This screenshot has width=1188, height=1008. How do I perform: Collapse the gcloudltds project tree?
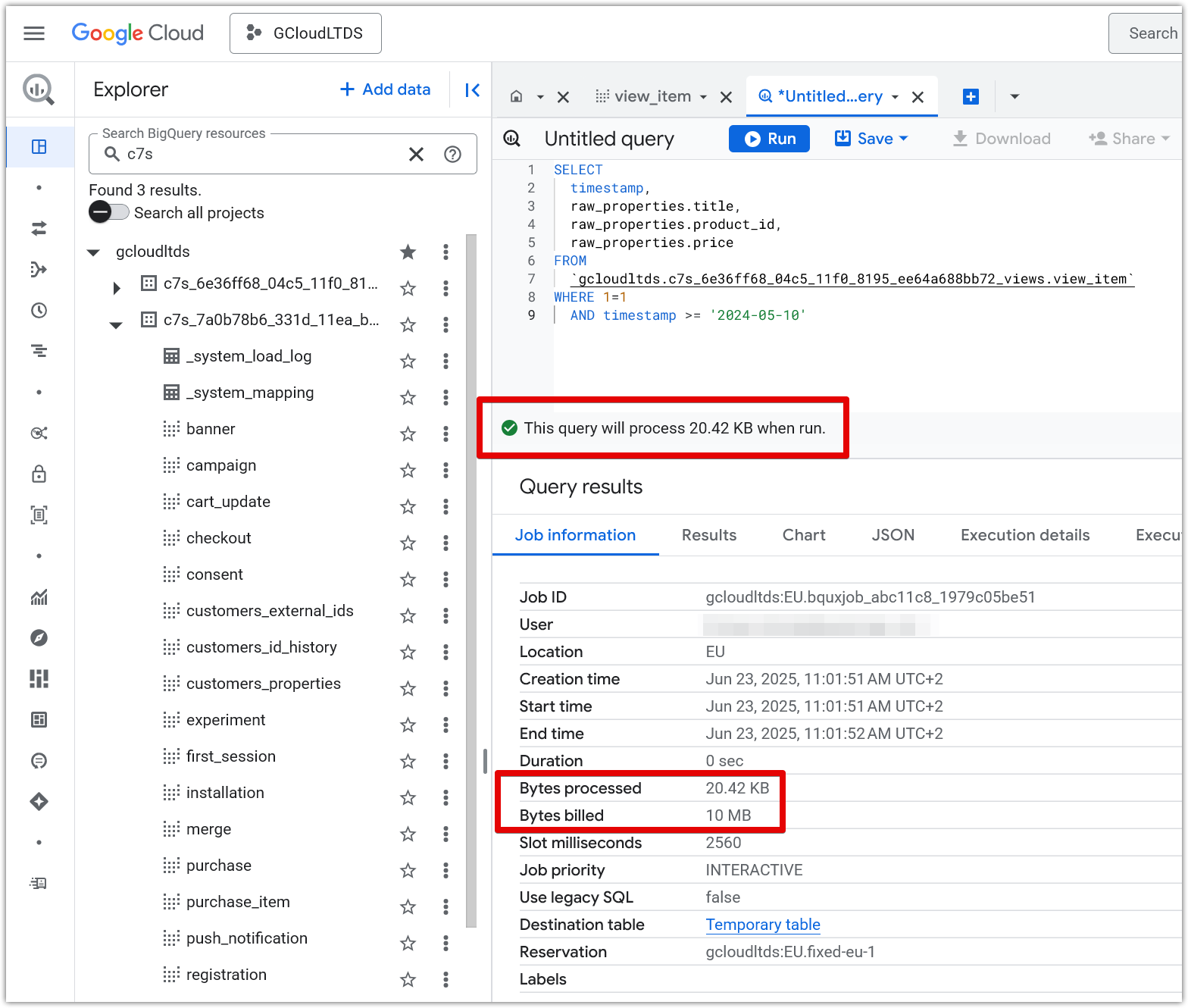point(93,252)
